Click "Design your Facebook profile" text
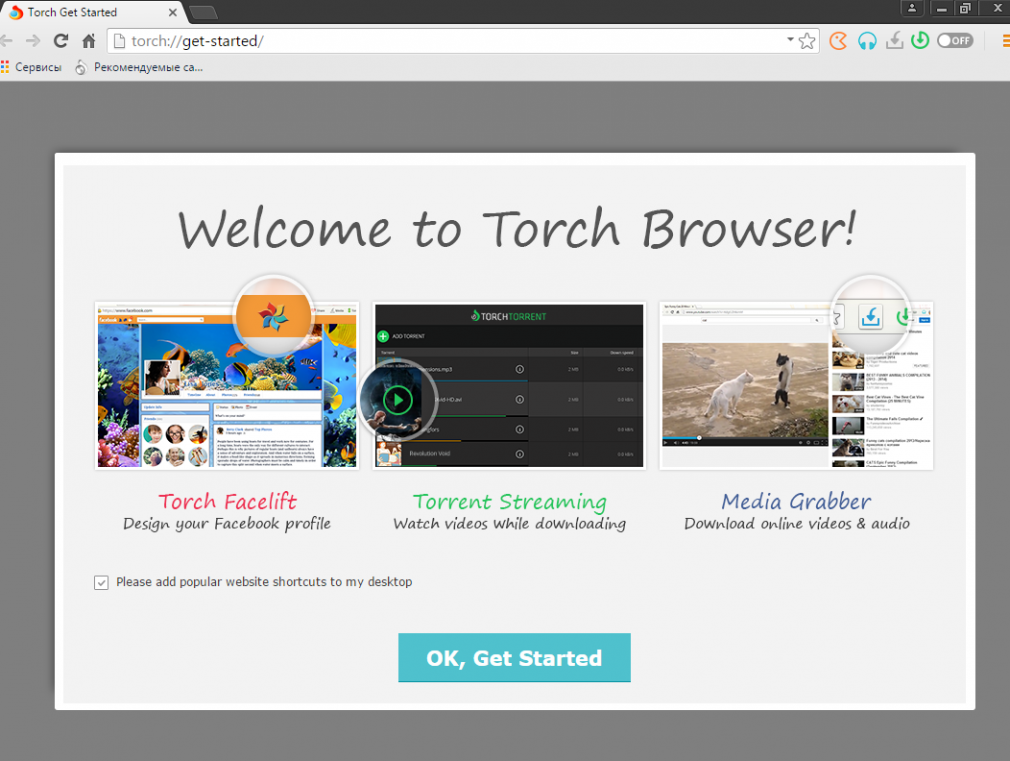The width and height of the screenshot is (1010, 761). (x=227, y=524)
